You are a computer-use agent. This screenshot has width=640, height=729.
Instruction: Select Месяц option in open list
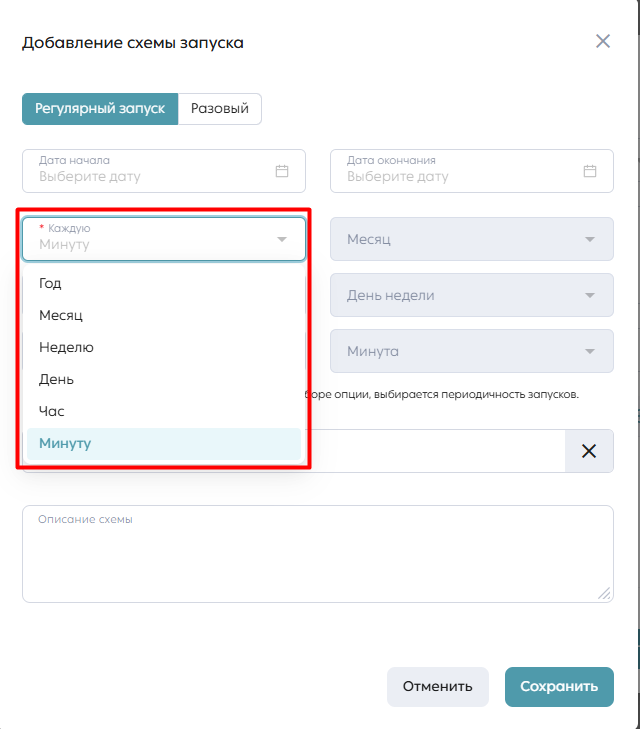(x=164, y=315)
